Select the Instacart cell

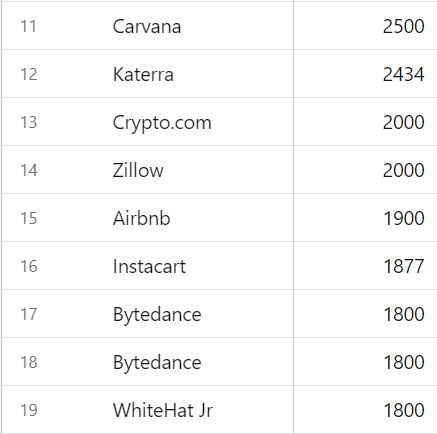tap(149, 266)
